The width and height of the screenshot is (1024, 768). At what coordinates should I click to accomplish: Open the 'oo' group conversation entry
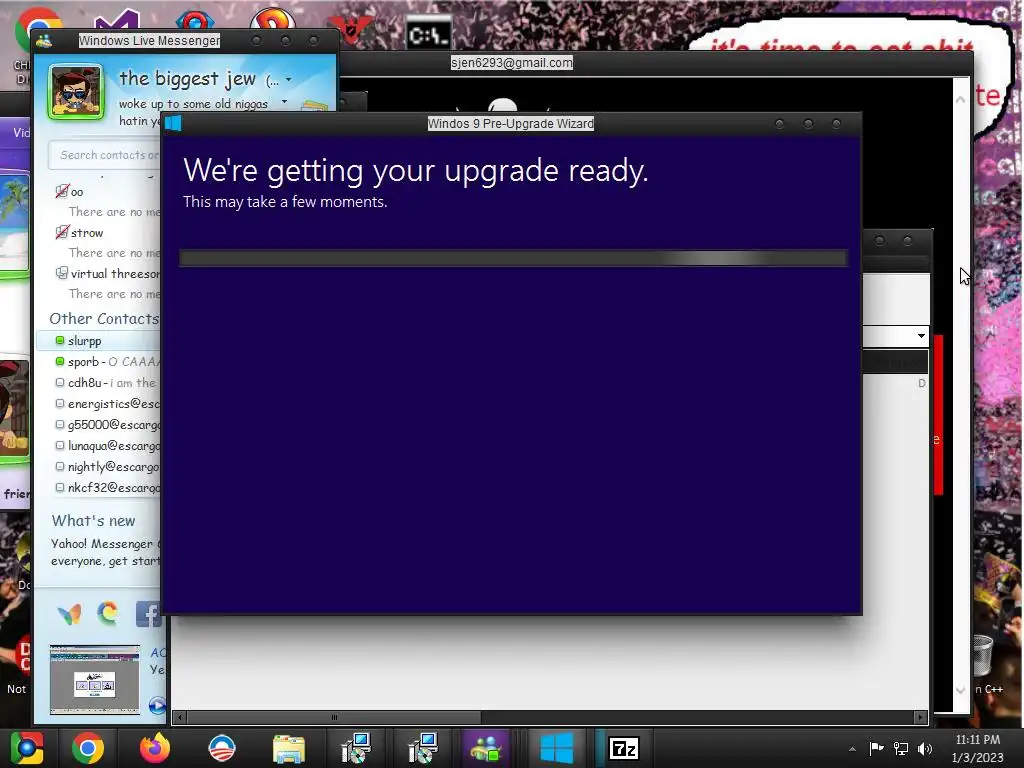71,191
